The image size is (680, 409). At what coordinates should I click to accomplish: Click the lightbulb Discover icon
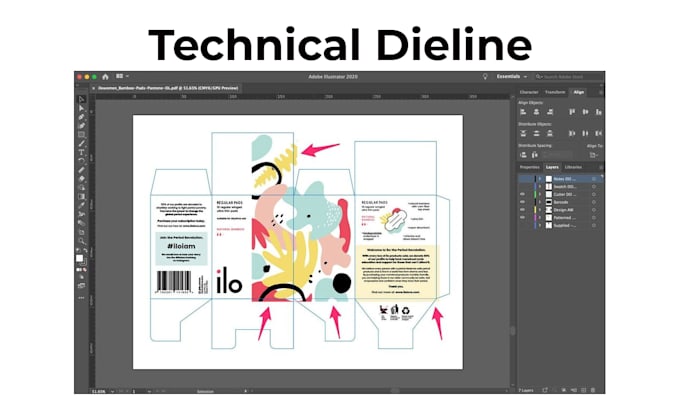pyautogui.click(x=485, y=77)
